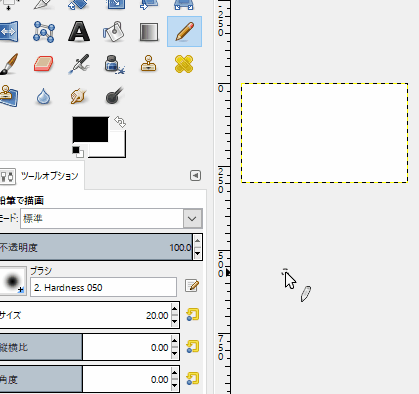Choose the Bucket Fill tool
The image size is (419, 394).
114,32
